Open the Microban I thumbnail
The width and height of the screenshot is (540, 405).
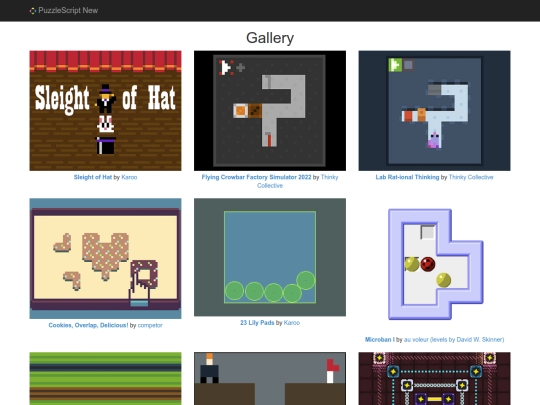tap(435, 264)
